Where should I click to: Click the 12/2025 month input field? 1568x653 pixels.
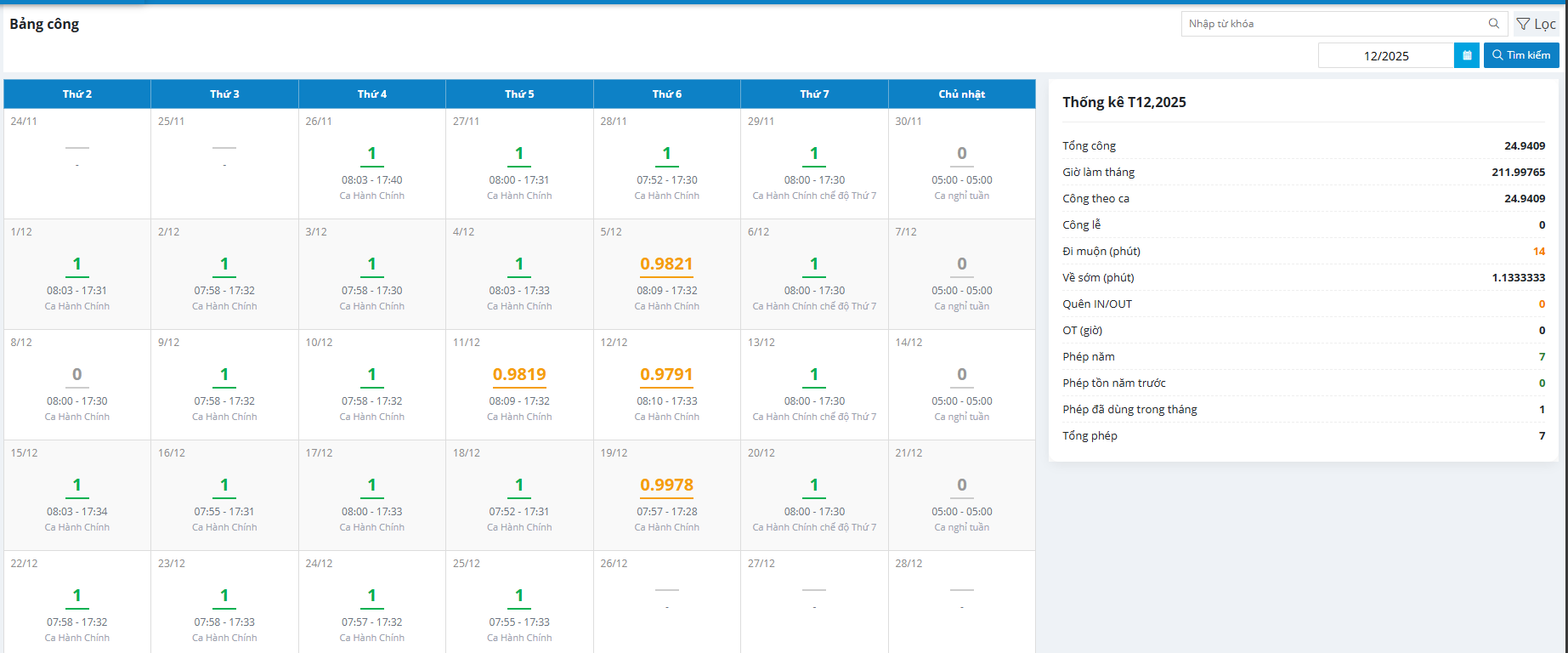coord(1385,56)
